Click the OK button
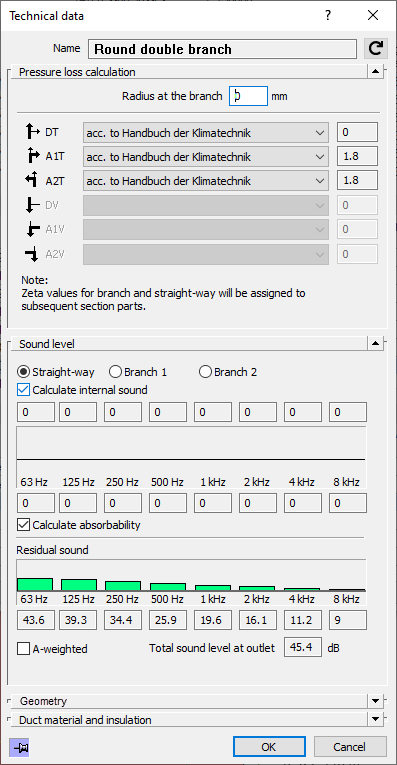Screen dimensions: 397x765 [x=269, y=747]
